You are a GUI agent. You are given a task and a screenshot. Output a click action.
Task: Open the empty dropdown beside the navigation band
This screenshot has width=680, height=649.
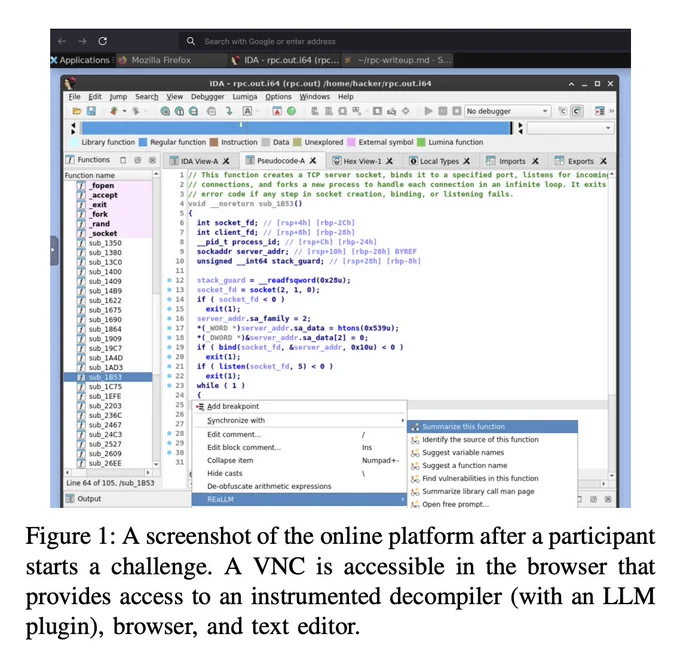point(570,128)
